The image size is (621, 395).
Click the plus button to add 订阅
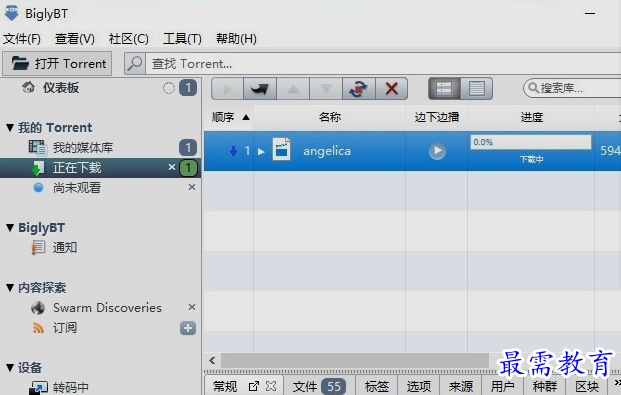point(188,328)
